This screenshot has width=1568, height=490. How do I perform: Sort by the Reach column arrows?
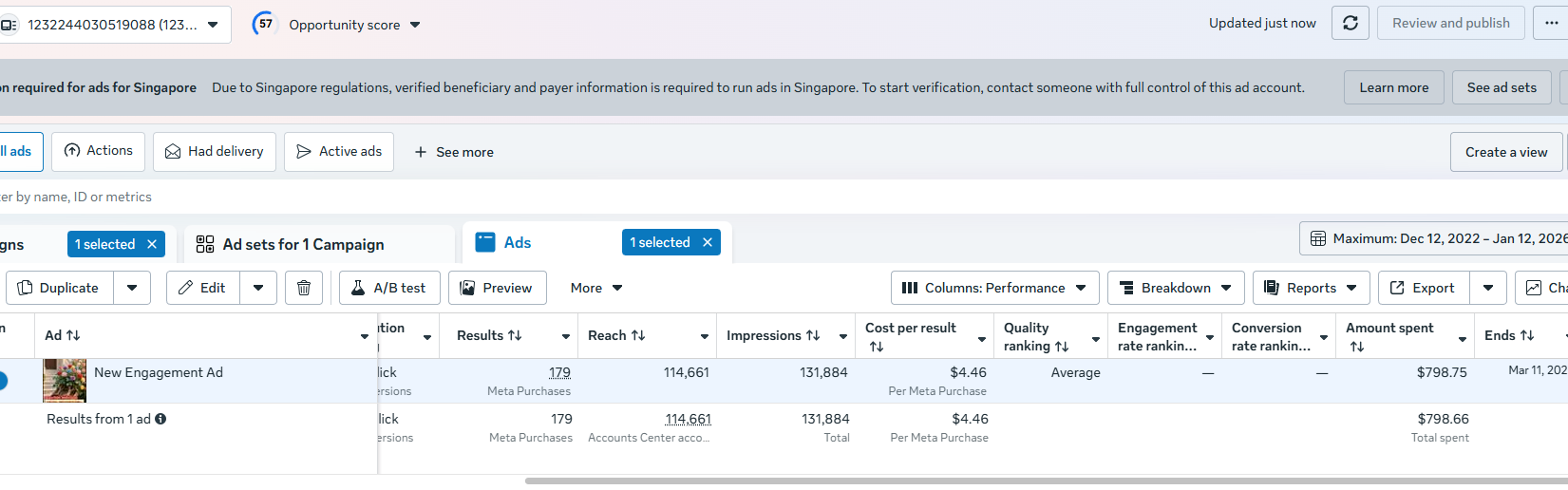[638, 335]
